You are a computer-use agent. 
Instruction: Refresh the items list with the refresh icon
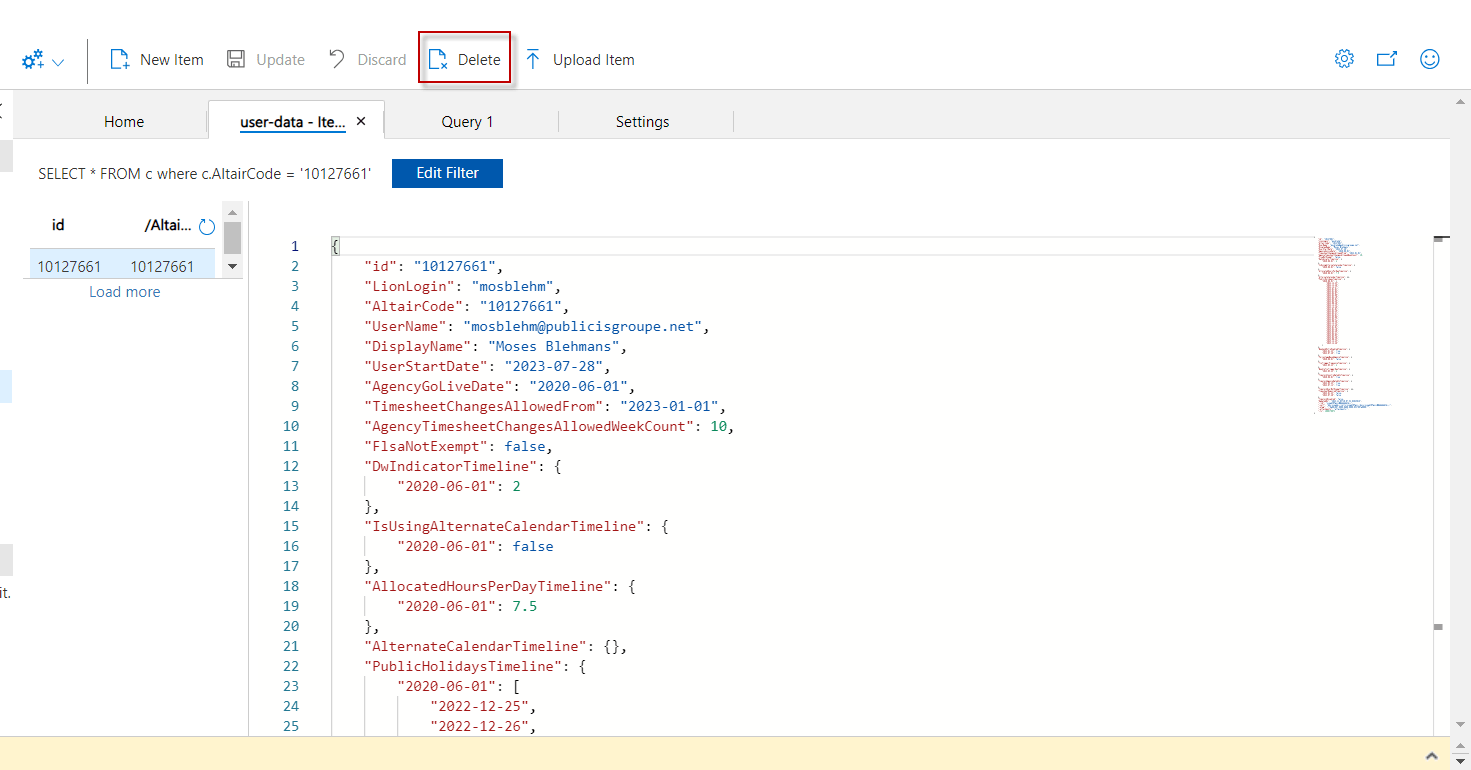pyautogui.click(x=206, y=224)
